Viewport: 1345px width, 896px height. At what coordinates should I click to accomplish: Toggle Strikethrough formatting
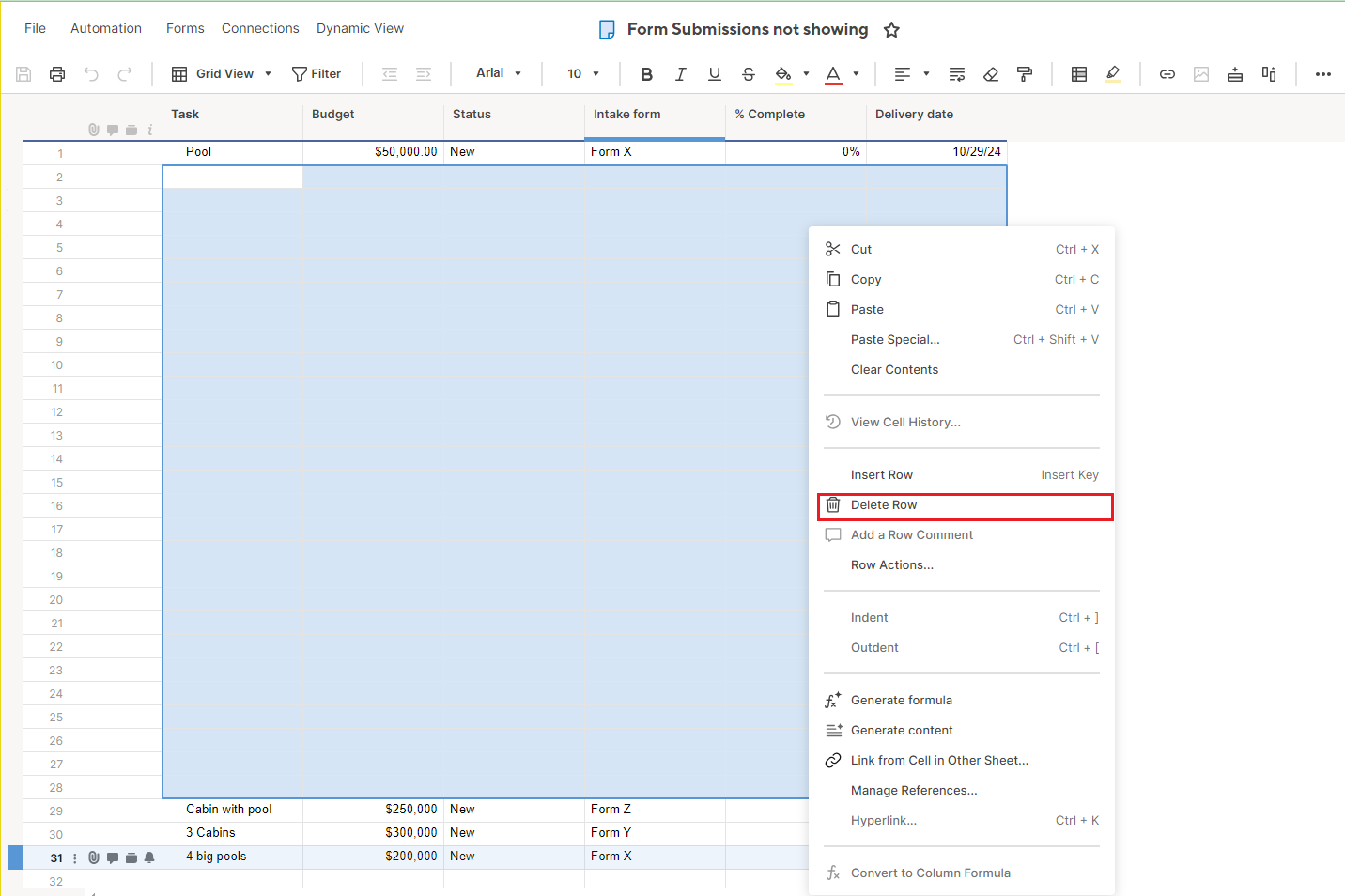(x=749, y=74)
